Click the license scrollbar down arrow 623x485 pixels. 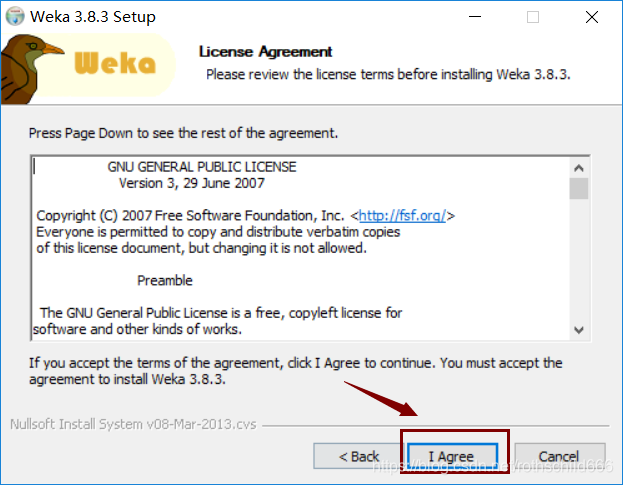coord(579,329)
